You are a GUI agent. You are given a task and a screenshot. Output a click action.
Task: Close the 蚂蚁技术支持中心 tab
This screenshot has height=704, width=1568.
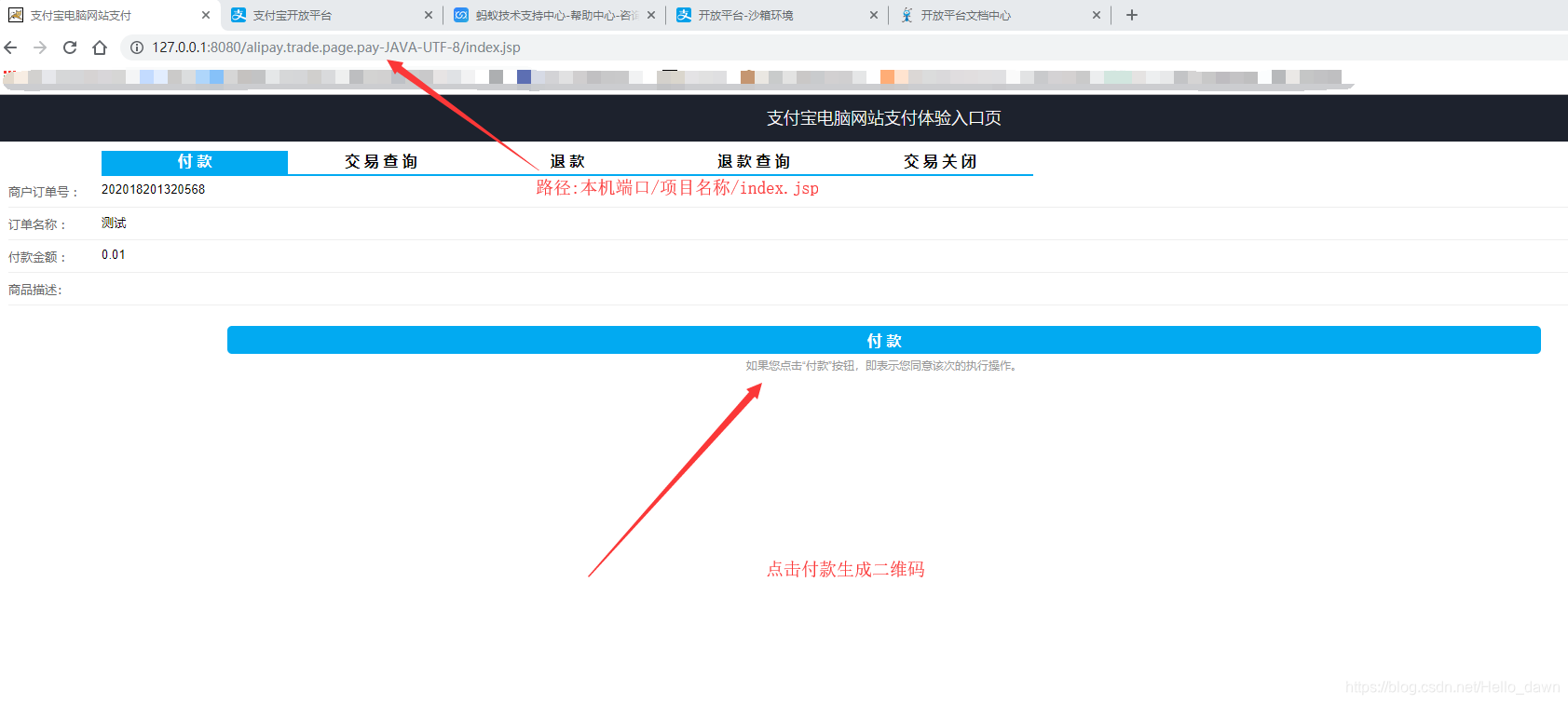coord(651,15)
